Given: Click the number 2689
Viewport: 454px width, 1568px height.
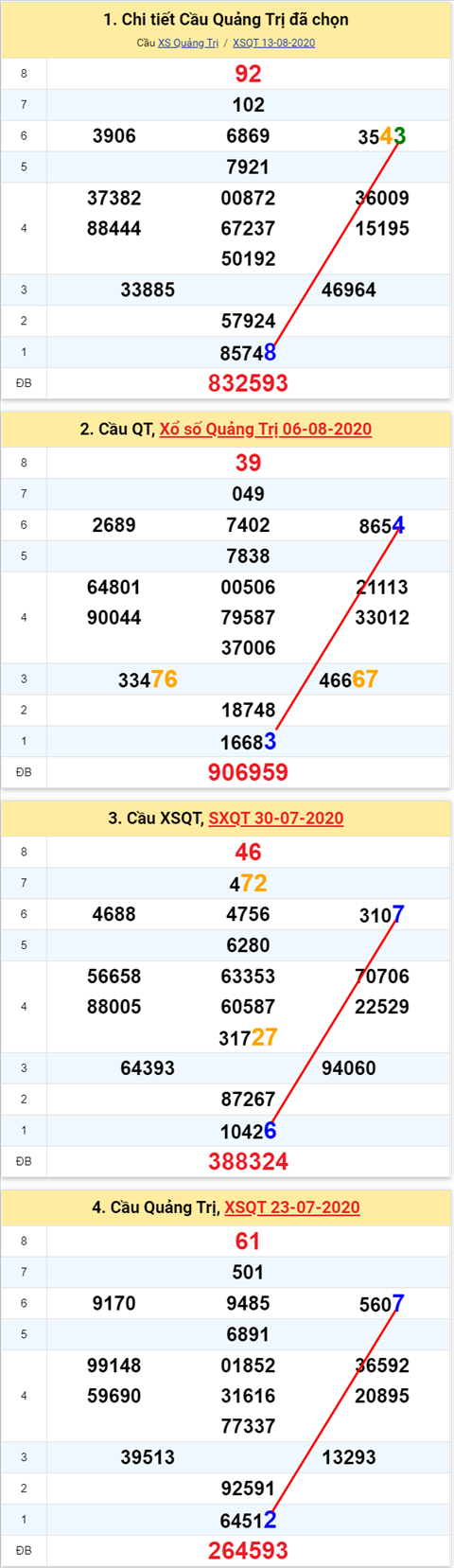Looking at the screenshot, I should (x=114, y=525).
